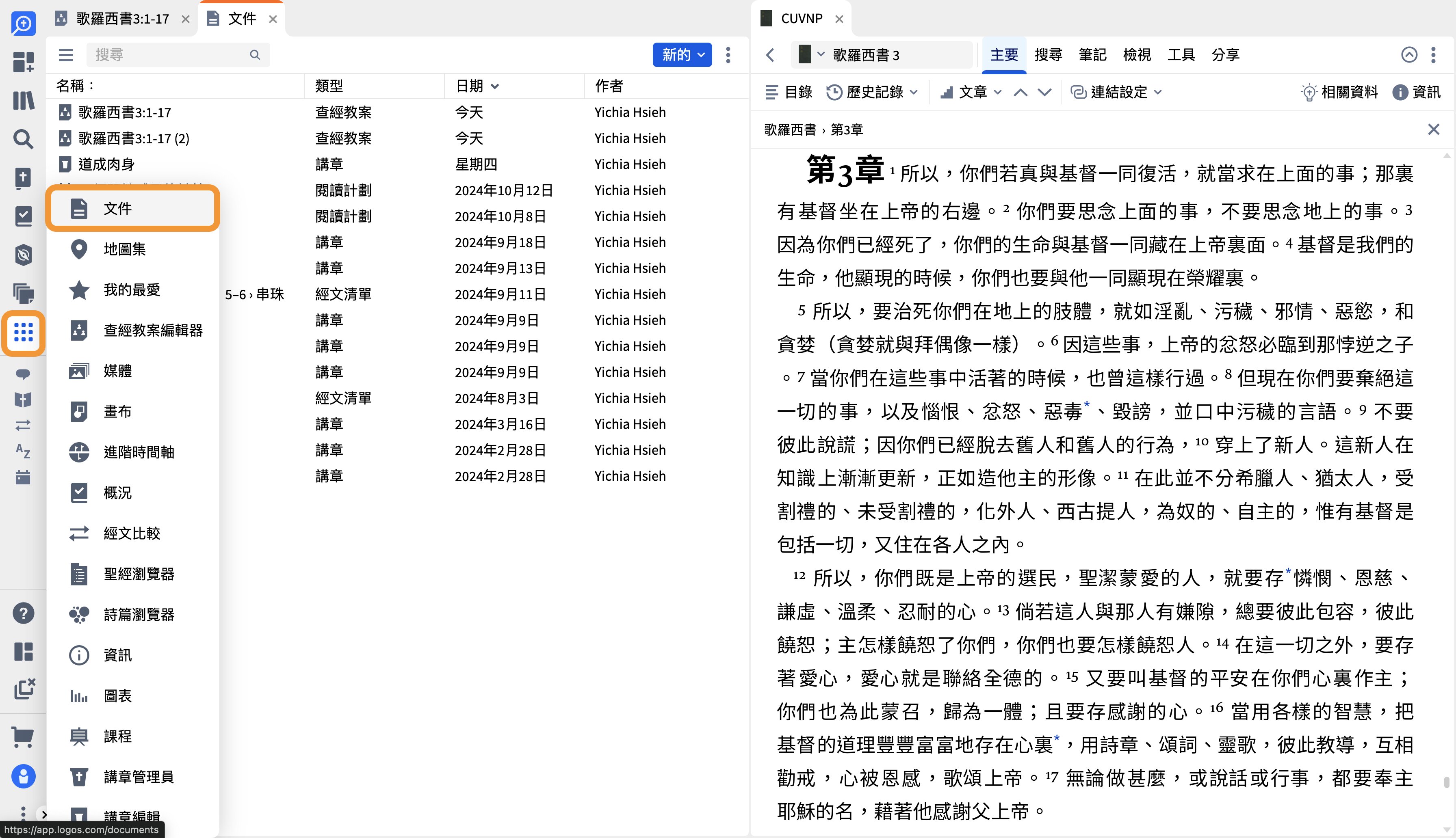Go to previous chapter with up chevron
The width and height of the screenshot is (1456, 838).
coord(1020,92)
